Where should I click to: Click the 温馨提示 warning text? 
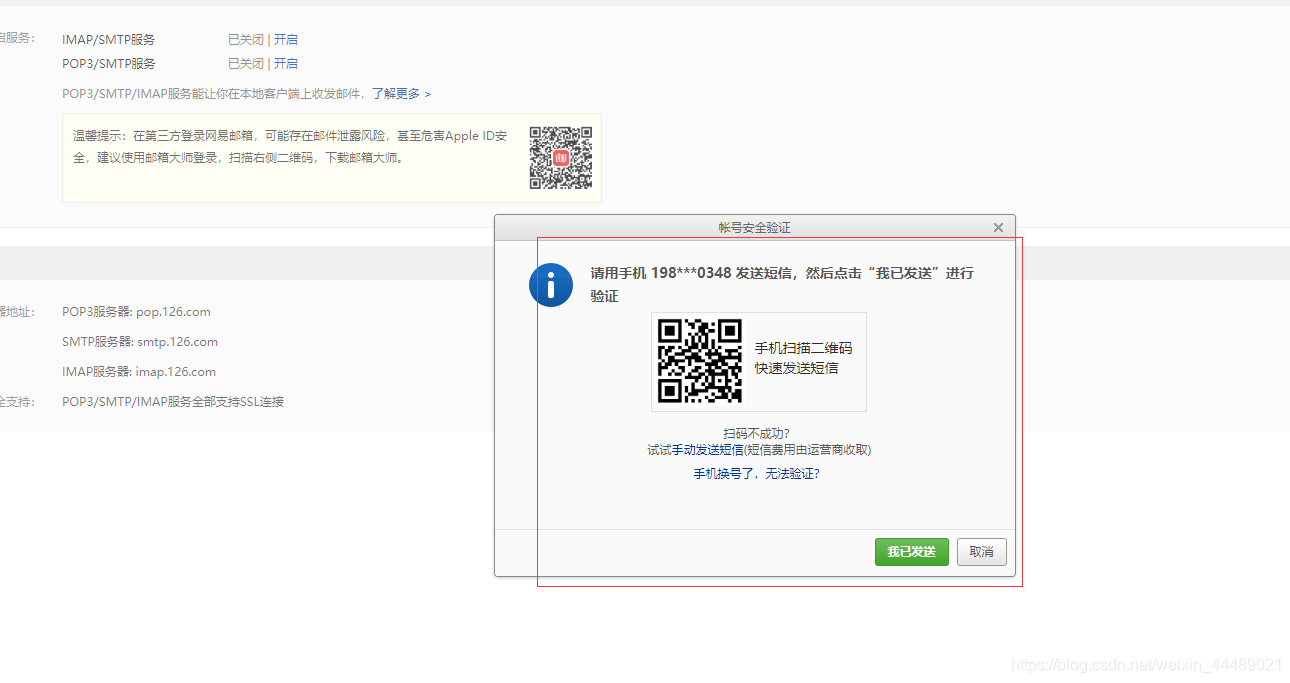[x=290, y=146]
